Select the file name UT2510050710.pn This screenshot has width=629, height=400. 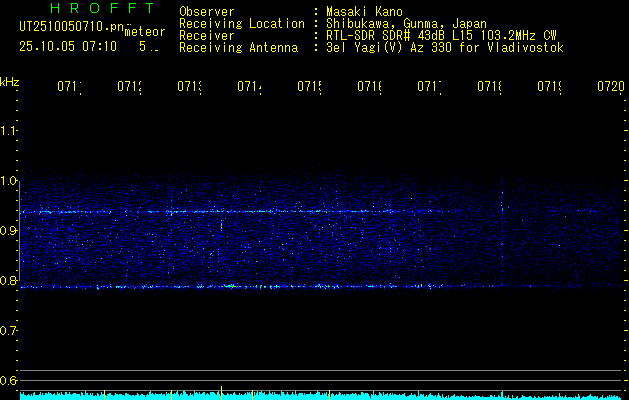point(71,27)
